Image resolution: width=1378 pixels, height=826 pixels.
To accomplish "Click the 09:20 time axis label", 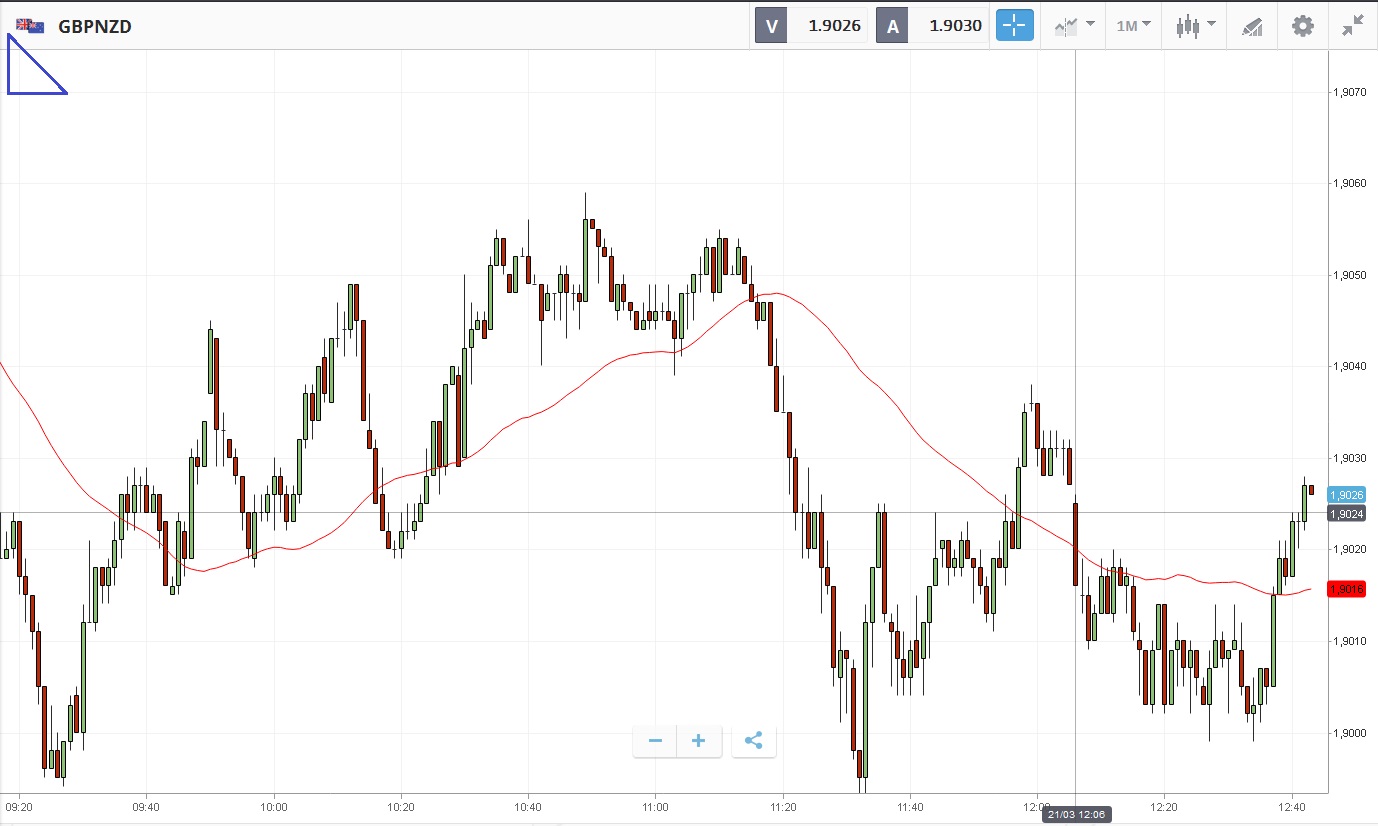I will (19, 806).
